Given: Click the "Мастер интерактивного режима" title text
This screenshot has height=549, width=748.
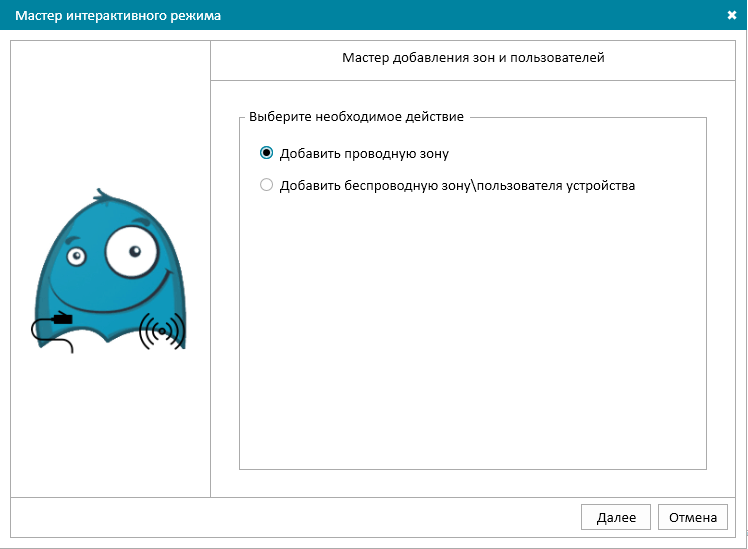Looking at the screenshot, I should (118, 16).
